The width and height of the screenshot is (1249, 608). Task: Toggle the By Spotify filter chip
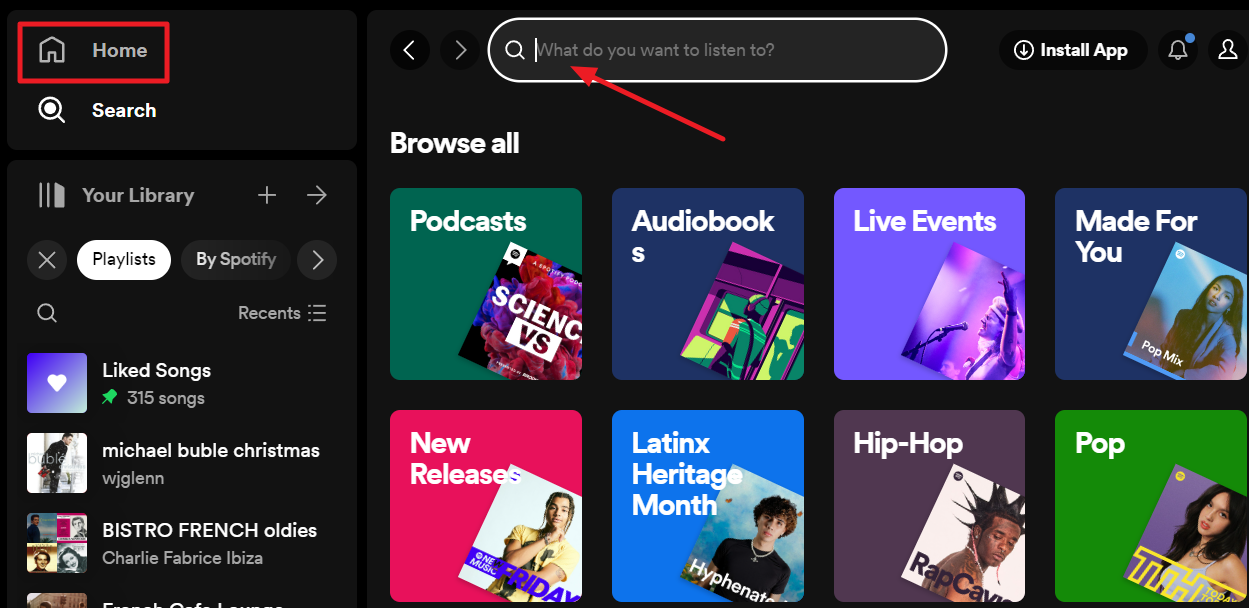coord(235,260)
